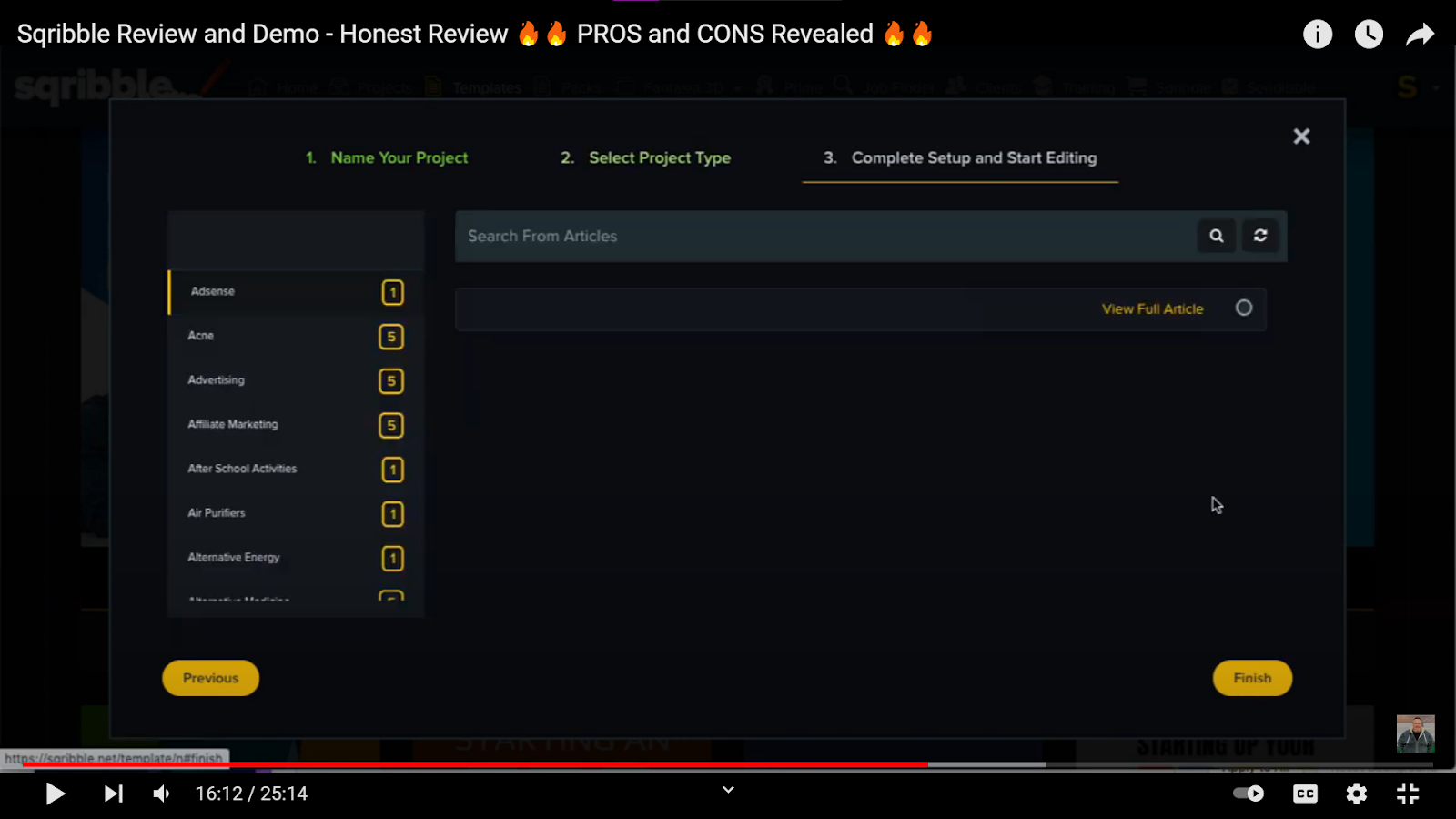Play the video

[55, 794]
